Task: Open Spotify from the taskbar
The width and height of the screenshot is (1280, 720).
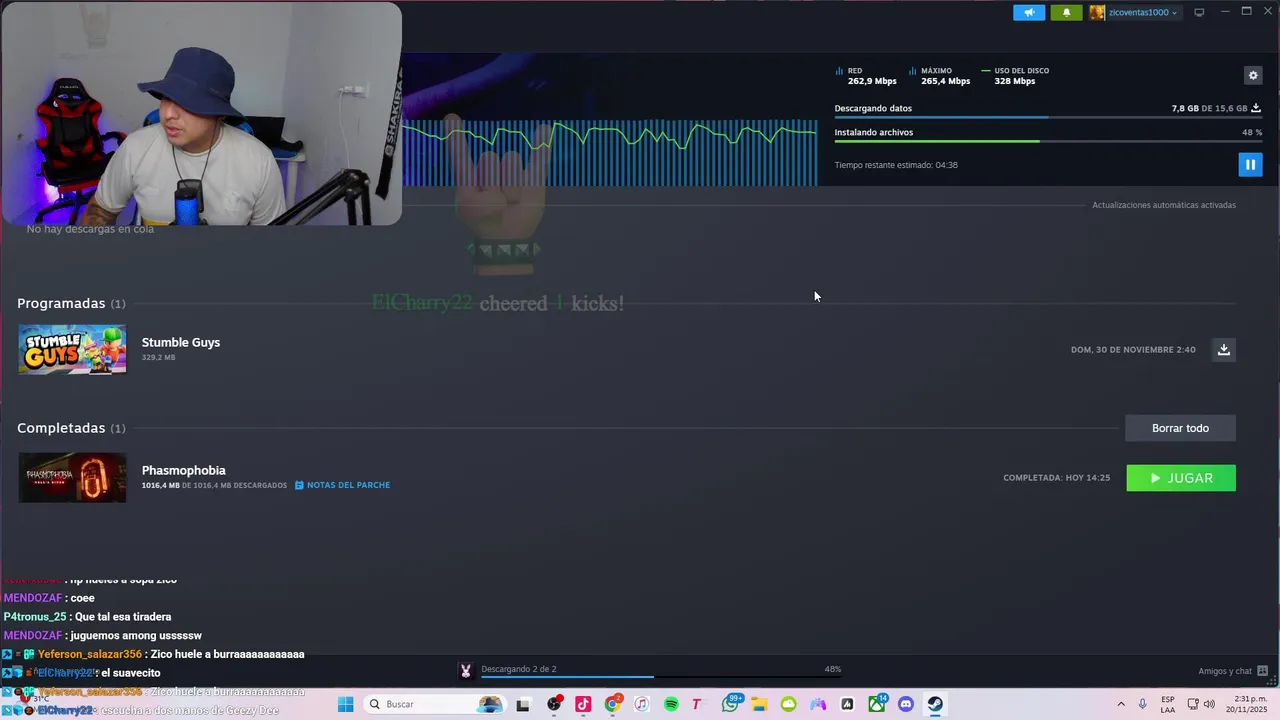Action: pyautogui.click(x=671, y=704)
